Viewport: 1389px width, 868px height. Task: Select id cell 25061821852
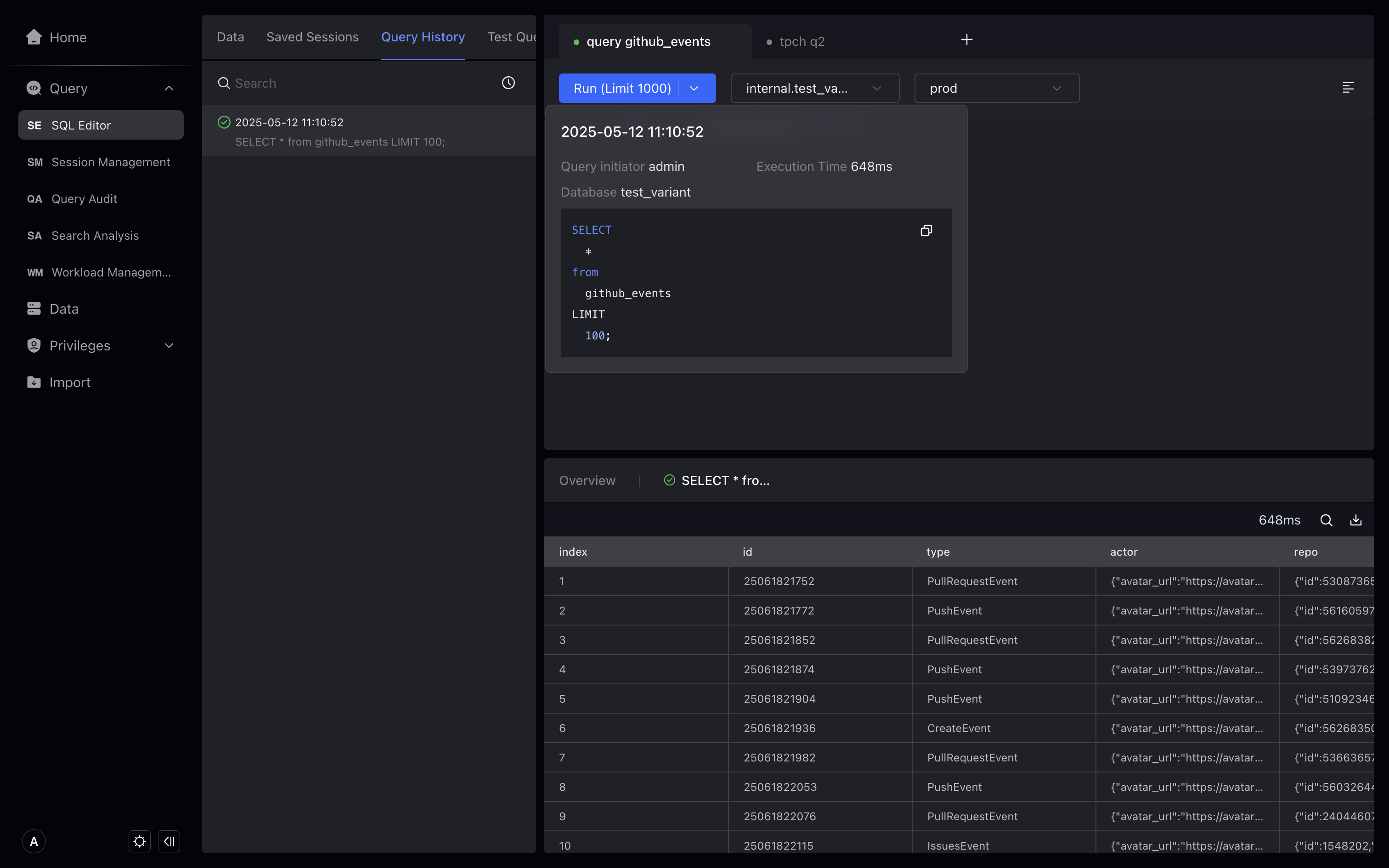[x=819, y=639]
